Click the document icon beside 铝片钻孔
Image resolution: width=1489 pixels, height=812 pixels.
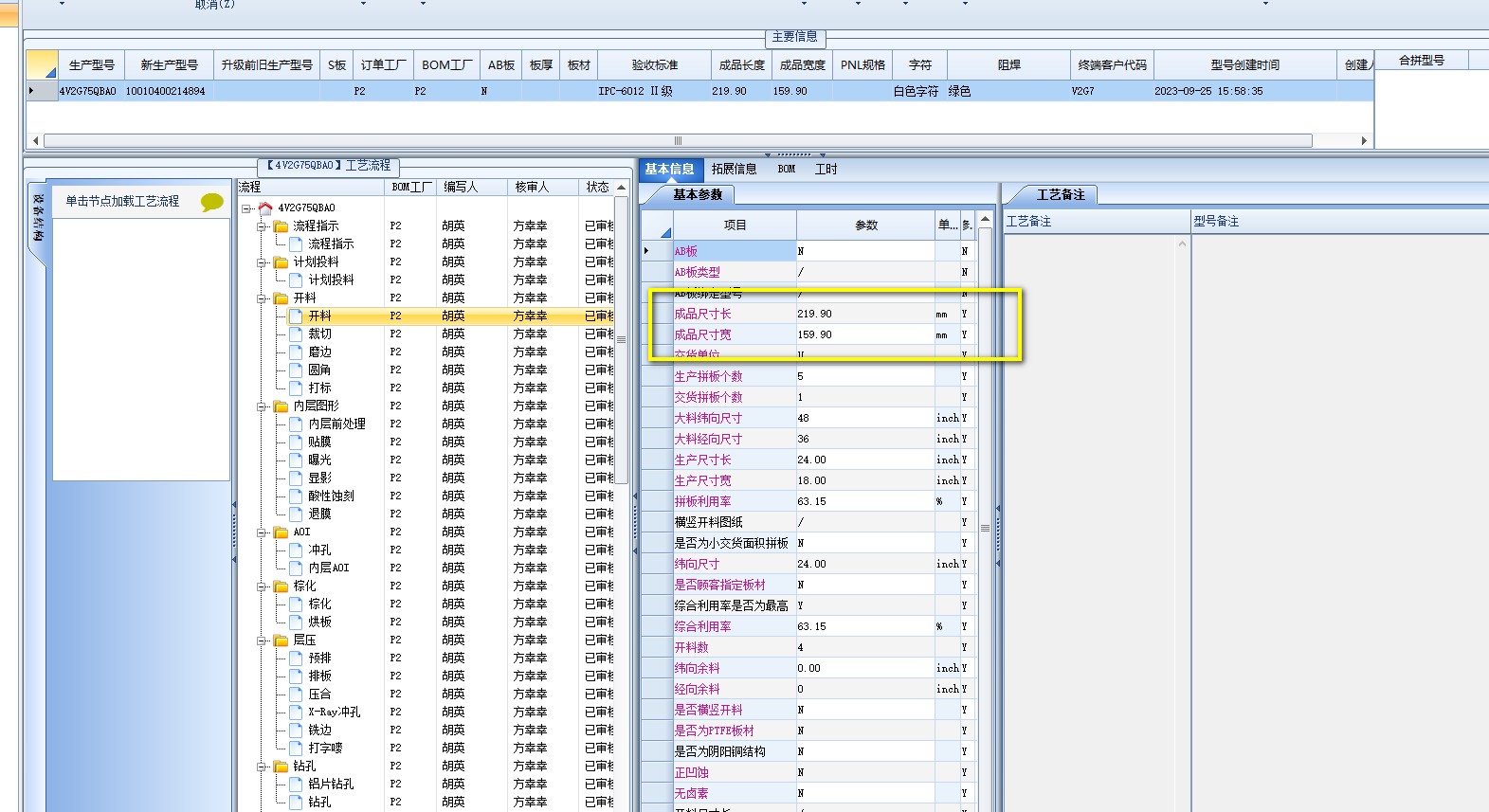tap(296, 784)
